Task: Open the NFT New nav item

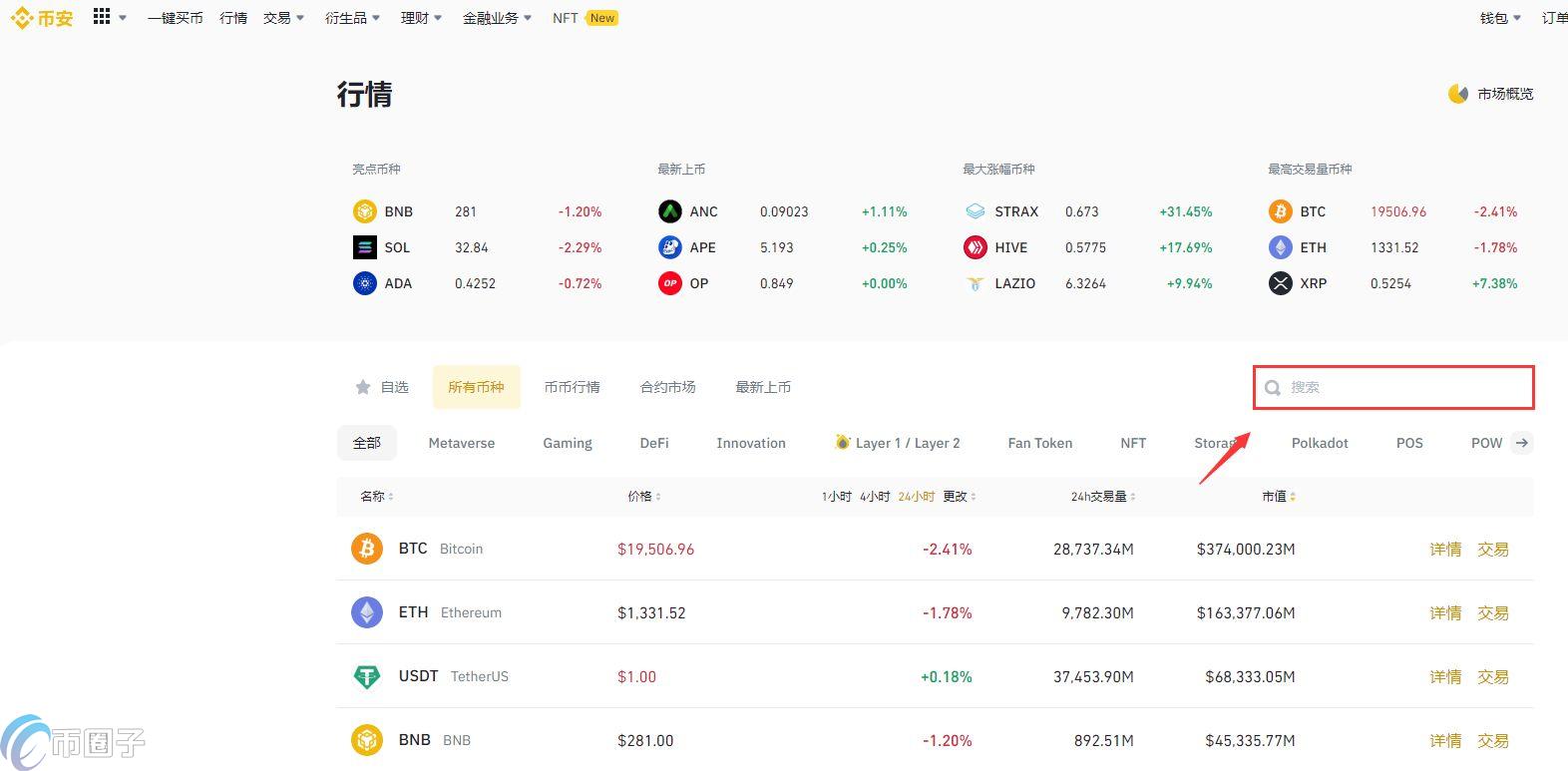Action: [x=586, y=18]
